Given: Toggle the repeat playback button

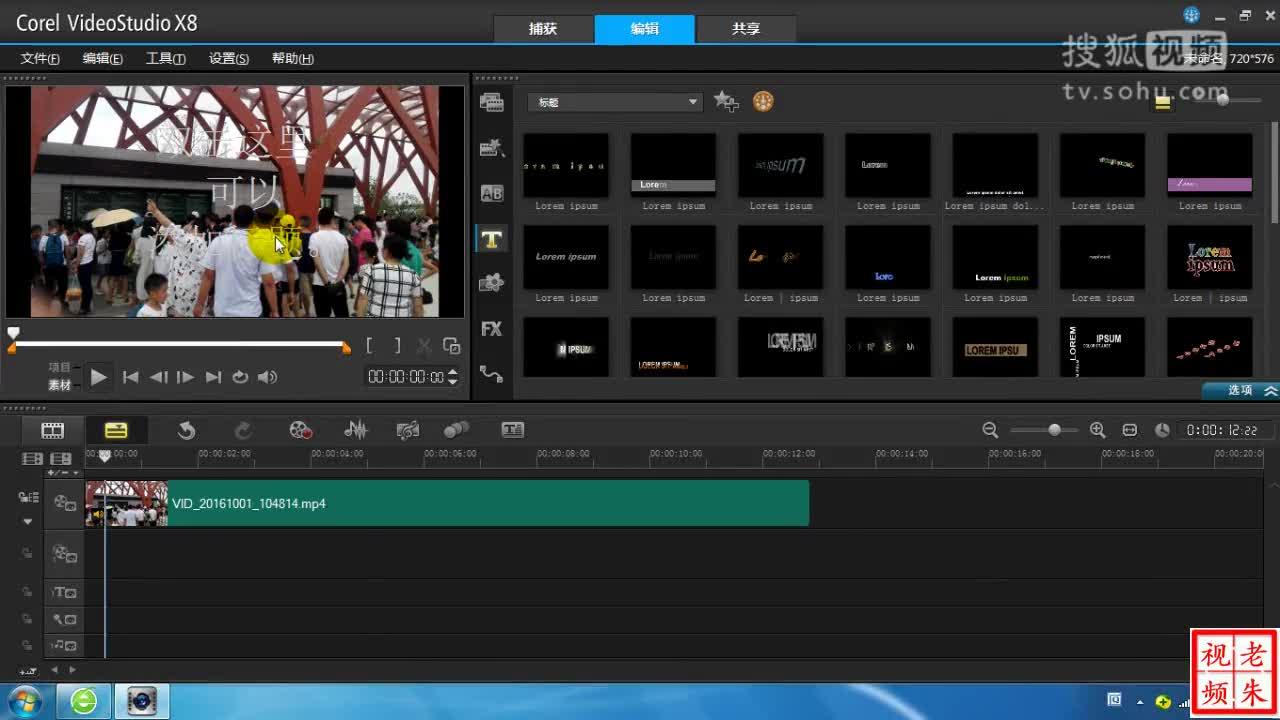Looking at the screenshot, I should pyautogui.click(x=240, y=377).
